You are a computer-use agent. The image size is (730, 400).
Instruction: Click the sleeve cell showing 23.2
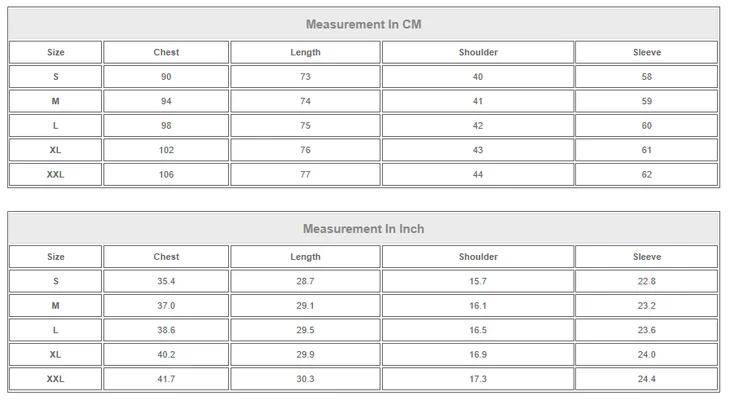pos(647,306)
